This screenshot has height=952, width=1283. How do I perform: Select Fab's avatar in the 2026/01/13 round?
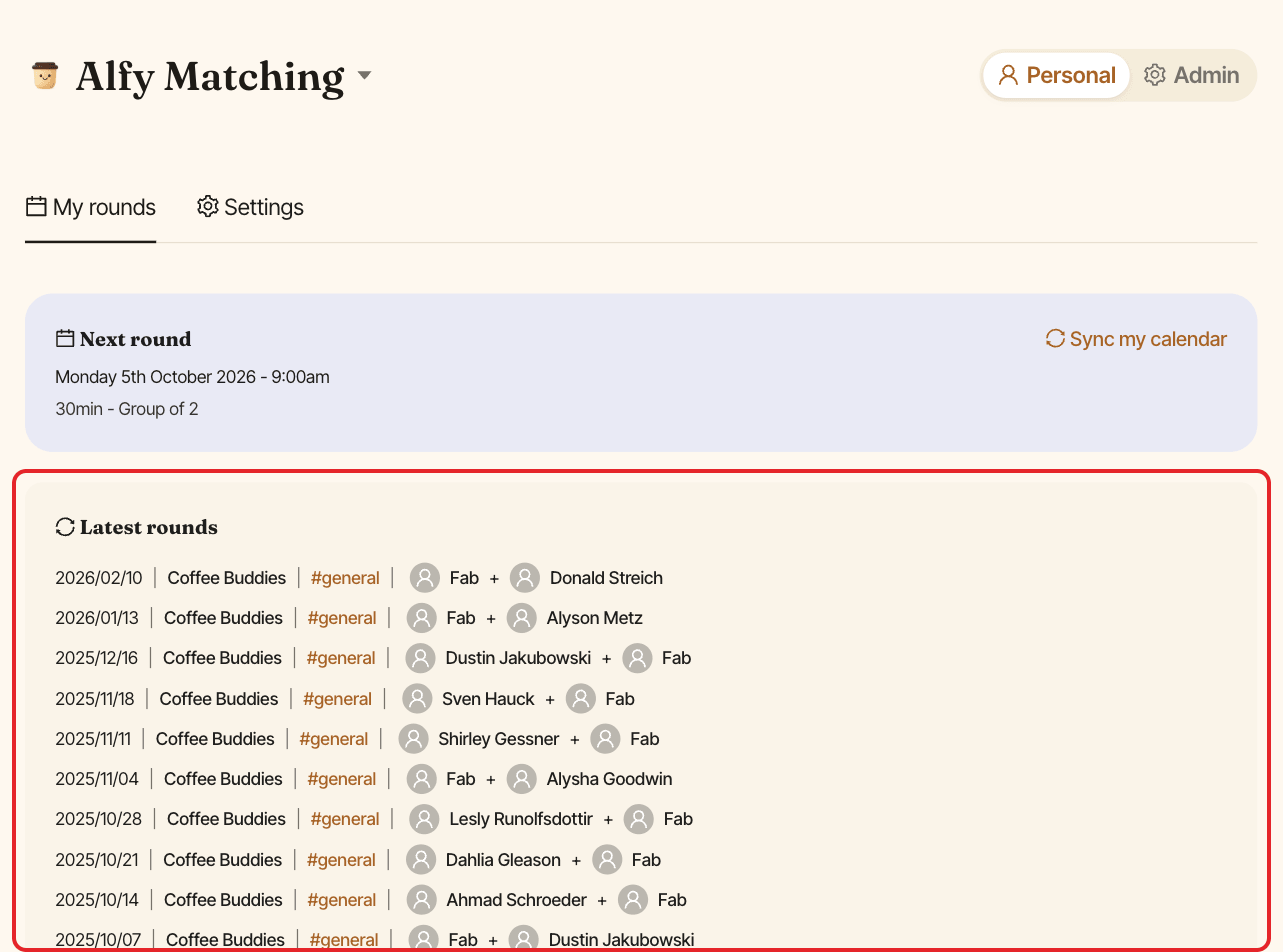coord(422,618)
